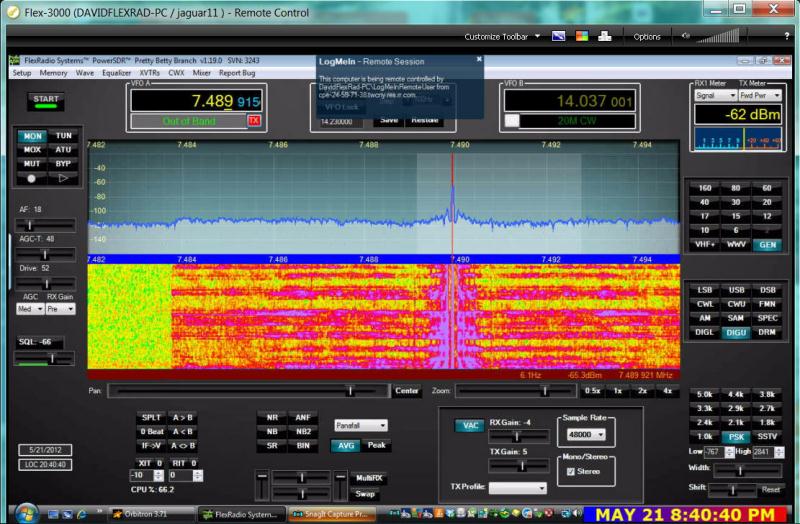Toggle the MUT mute button

[32, 164]
